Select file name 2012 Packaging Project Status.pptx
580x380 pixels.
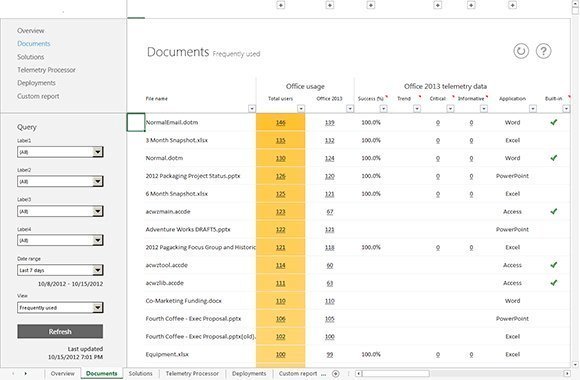coord(193,176)
